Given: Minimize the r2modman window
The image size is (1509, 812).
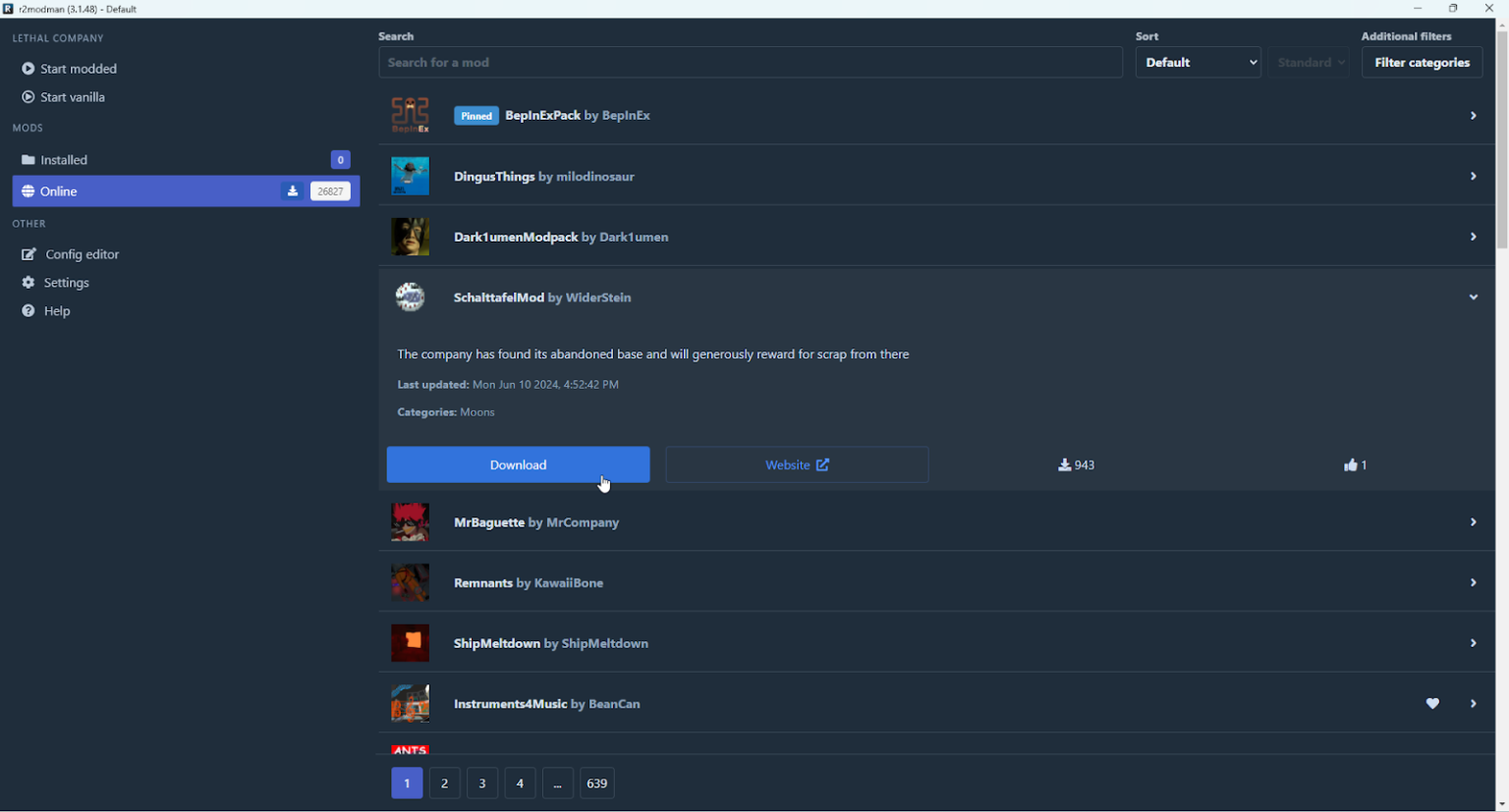Looking at the screenshot, I should coord(1418,9).
